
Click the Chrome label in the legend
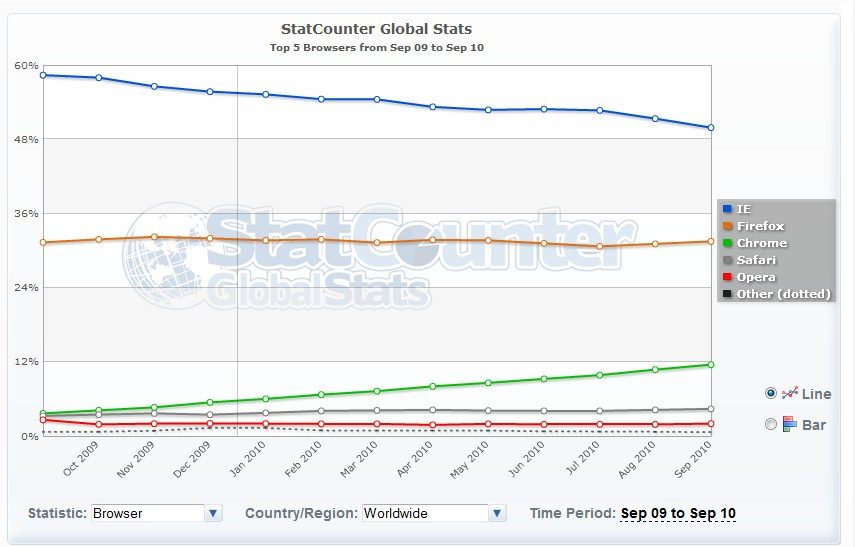click(x=761, y=243)
